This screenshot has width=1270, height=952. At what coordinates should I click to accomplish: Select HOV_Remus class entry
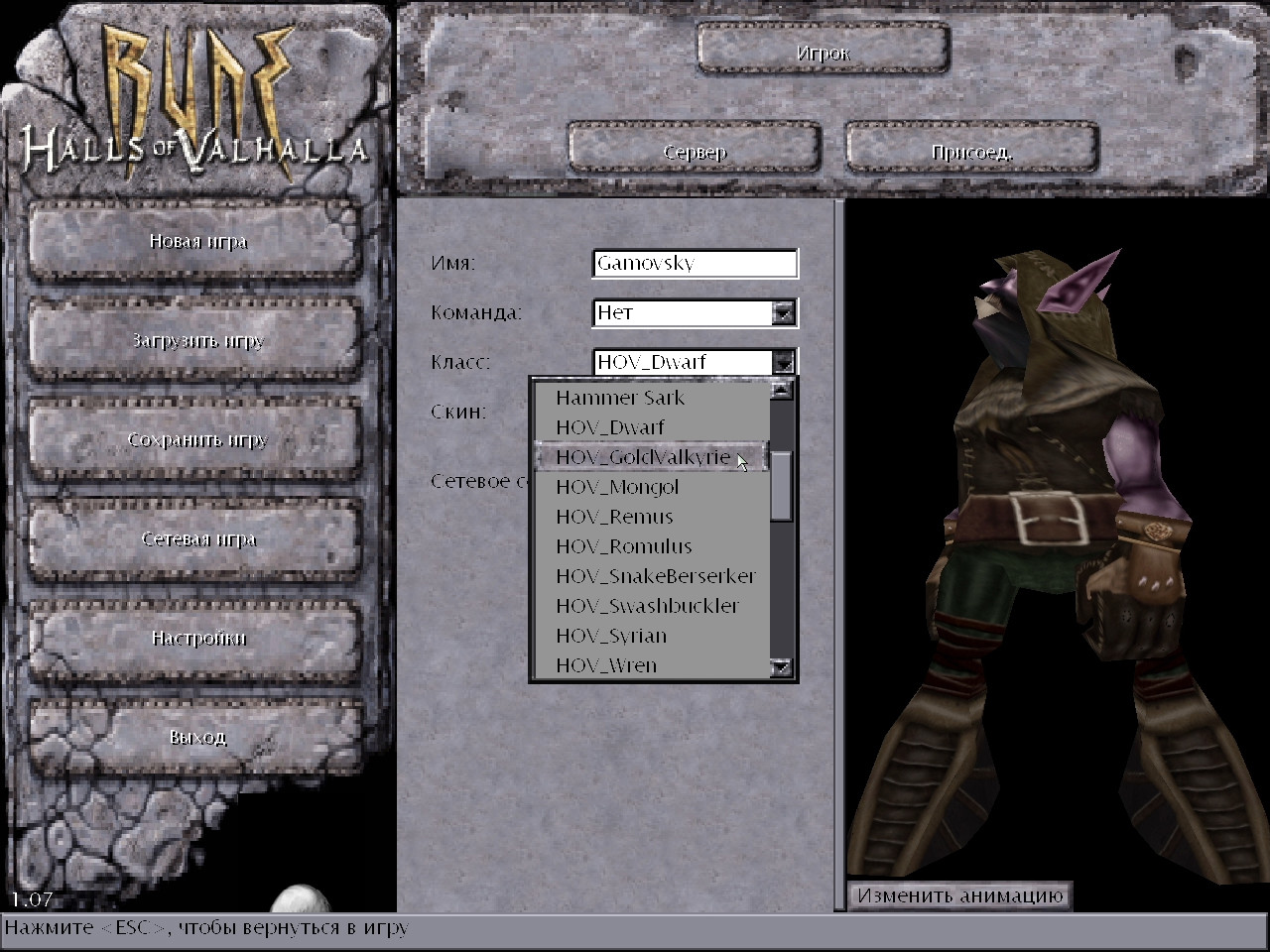[x=652, y=517]
